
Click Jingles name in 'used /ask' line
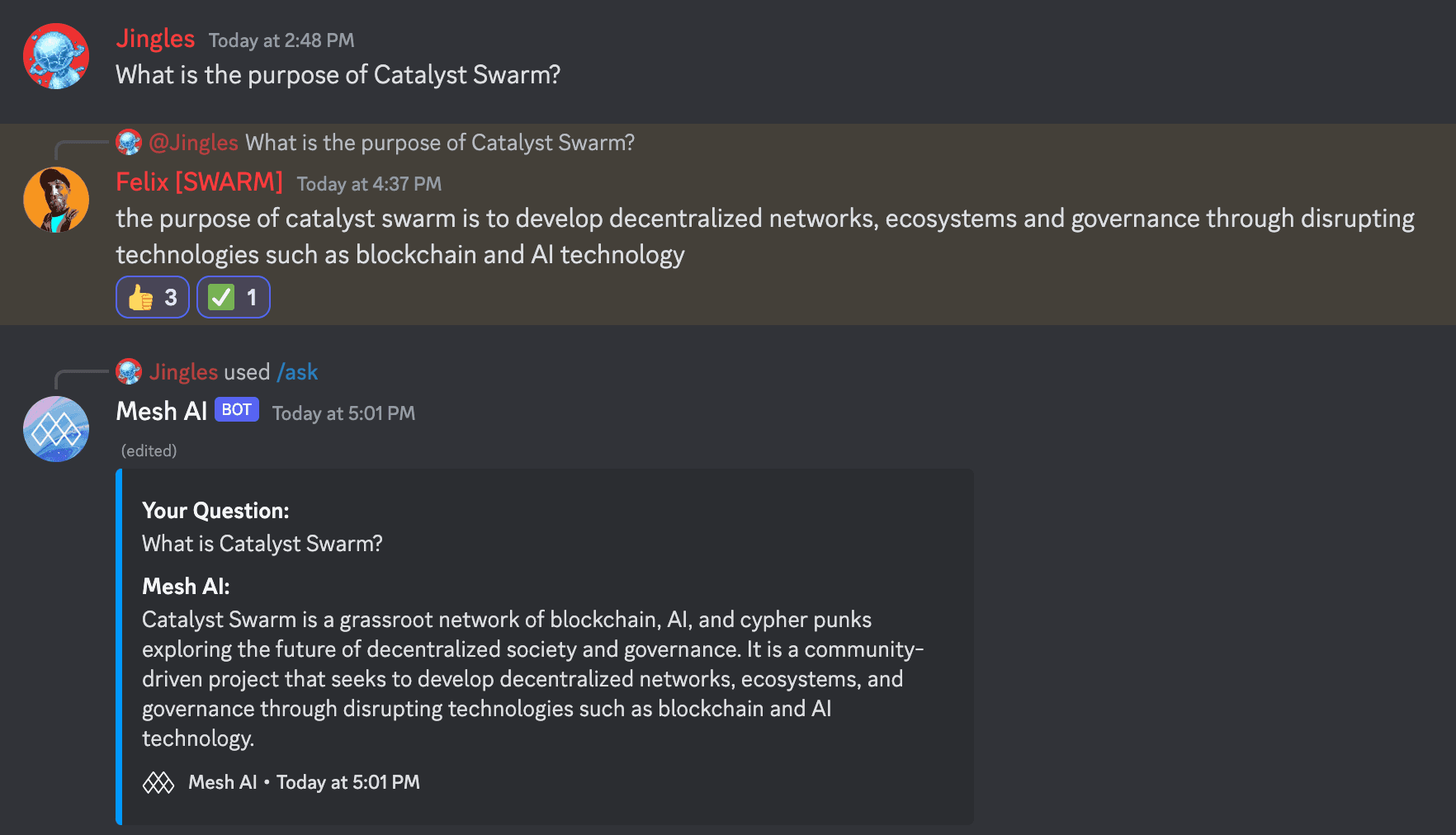pos(183,372)
